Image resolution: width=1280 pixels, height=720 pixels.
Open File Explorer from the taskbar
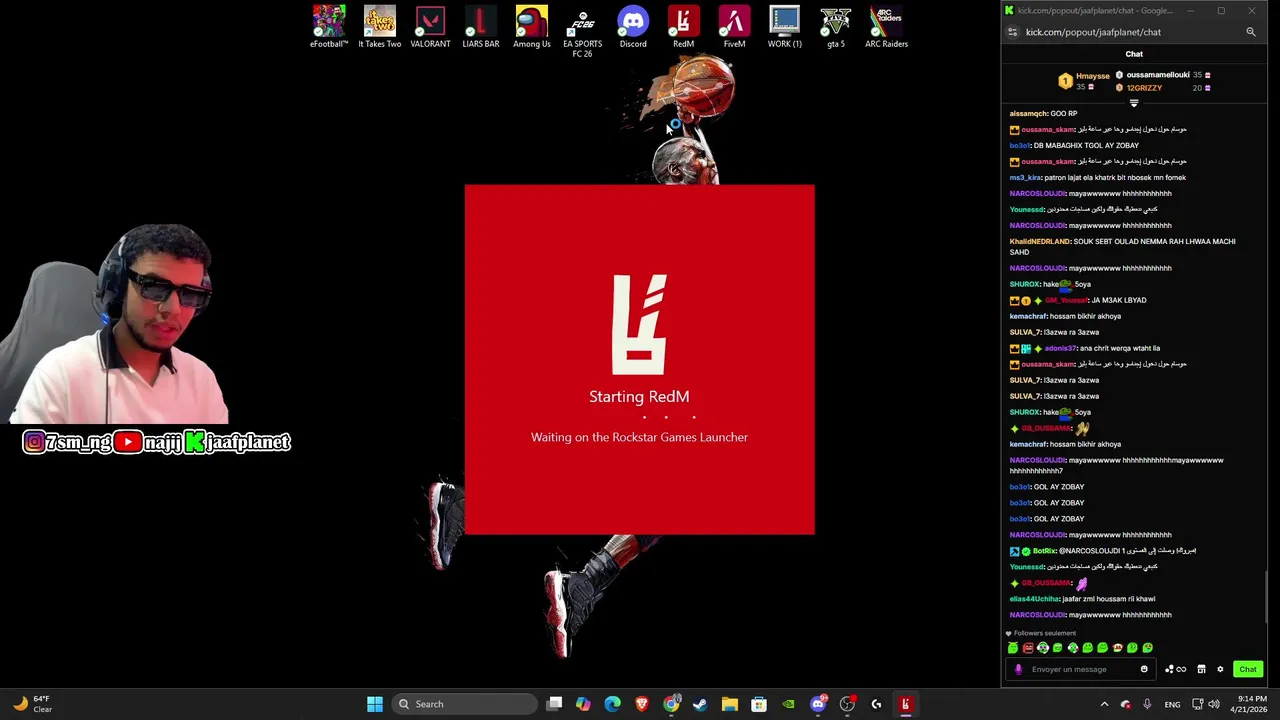pyautogui.click(x=730, y=704)
